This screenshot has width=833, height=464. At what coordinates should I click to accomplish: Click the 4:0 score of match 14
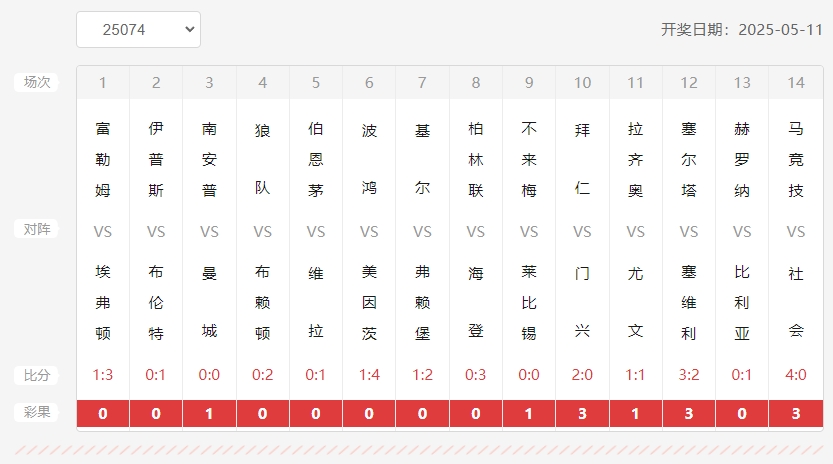click(796, 375)
